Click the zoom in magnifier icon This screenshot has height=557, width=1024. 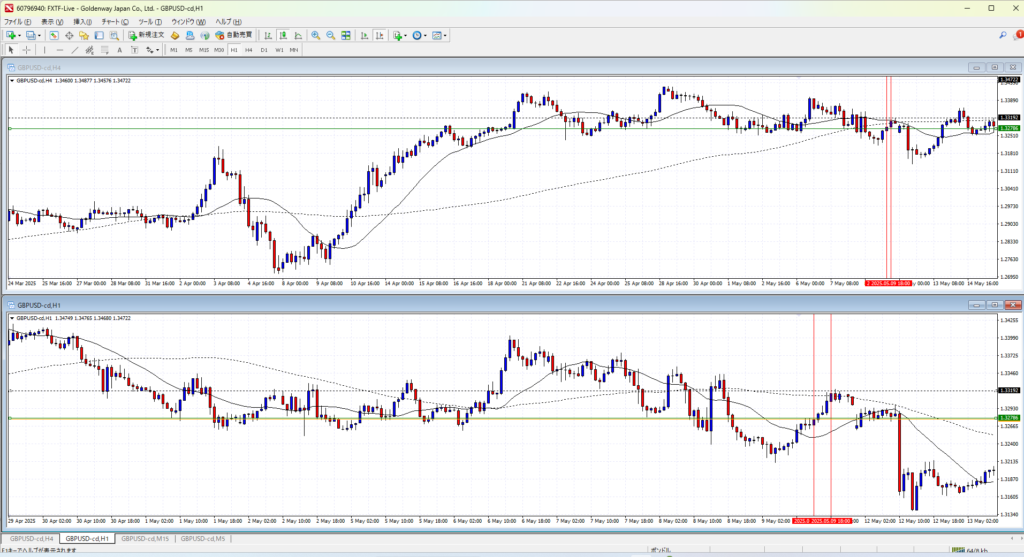315,35
